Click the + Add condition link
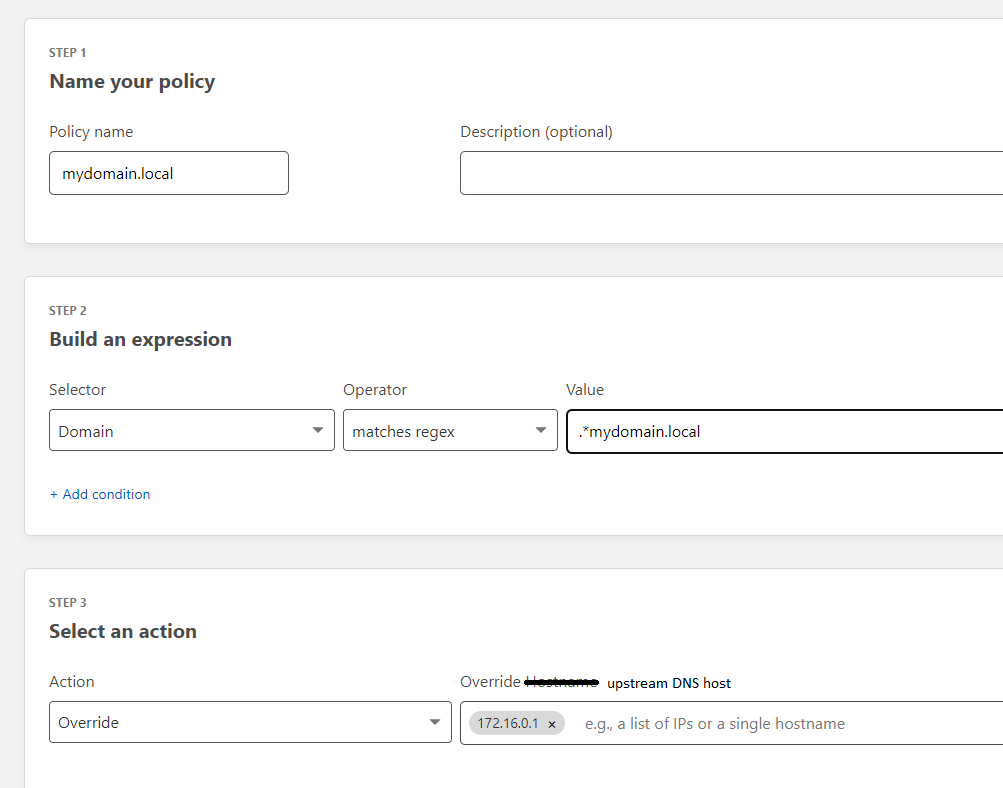1003x788 pixels. [100, 494]
